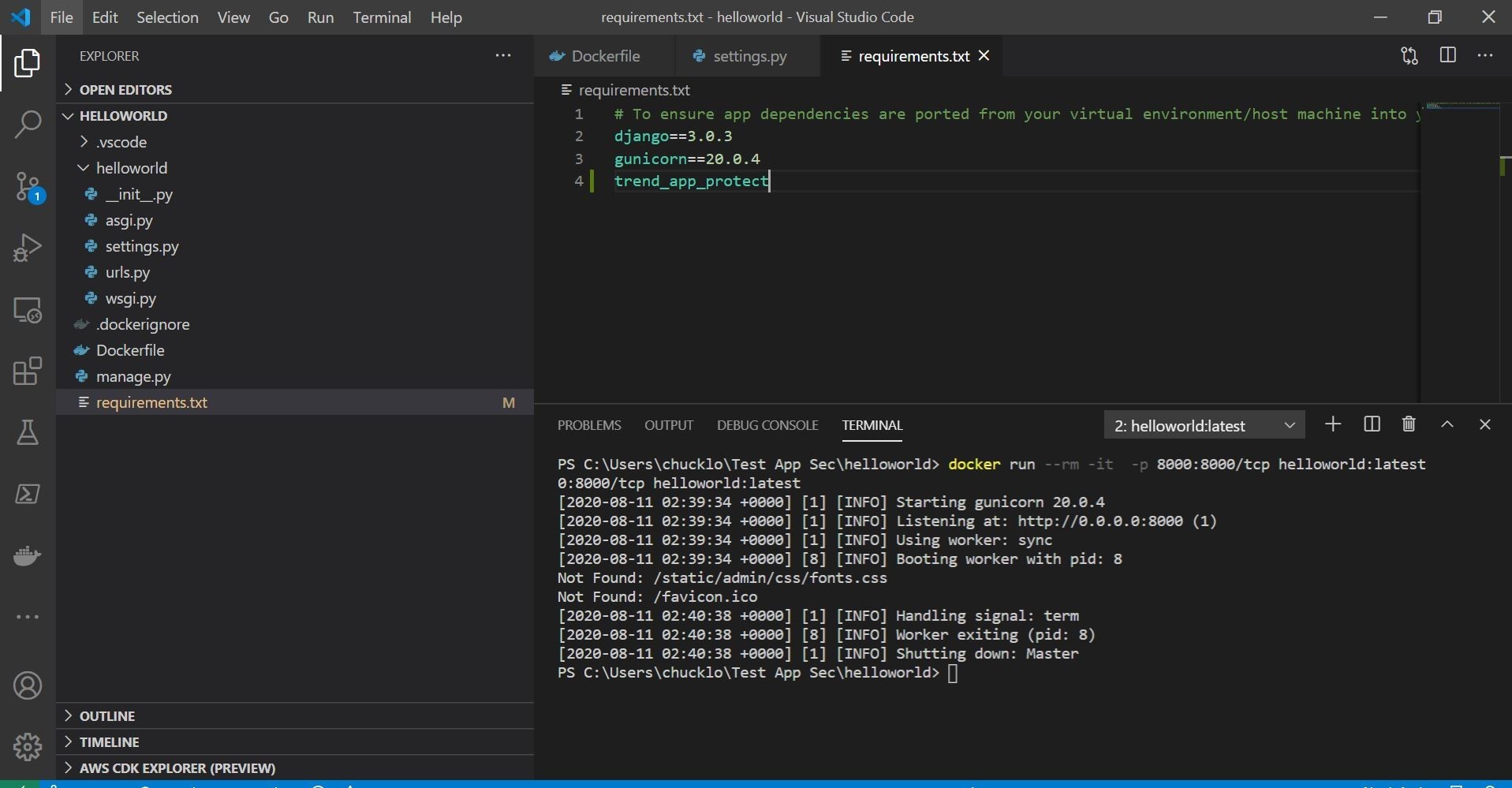Open the Remote Explorer view
This screenshot has width=1512, height=788.
tap(28, 309)
